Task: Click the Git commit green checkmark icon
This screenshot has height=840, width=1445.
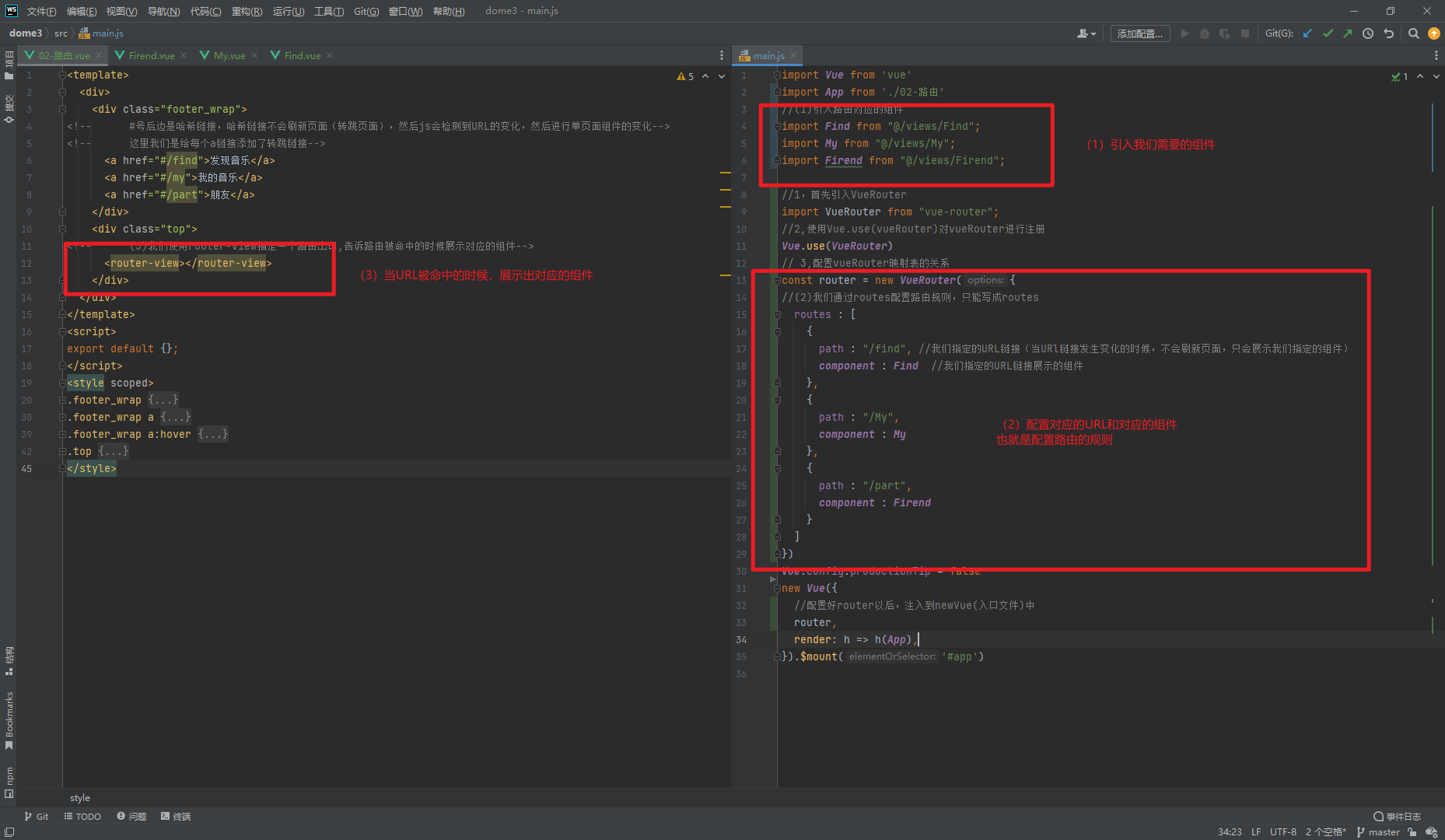Action: [1328, 33]
